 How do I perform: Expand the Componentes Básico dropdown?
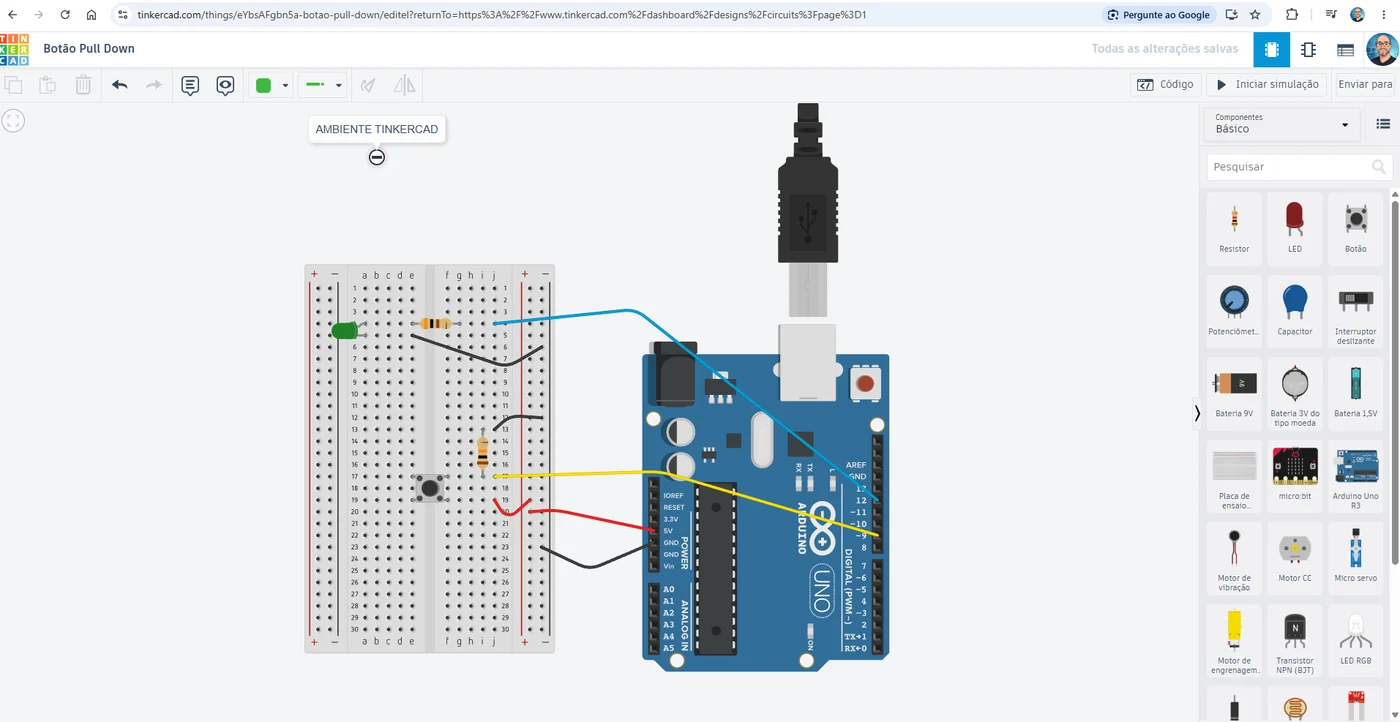click(x=1281, y=124)
